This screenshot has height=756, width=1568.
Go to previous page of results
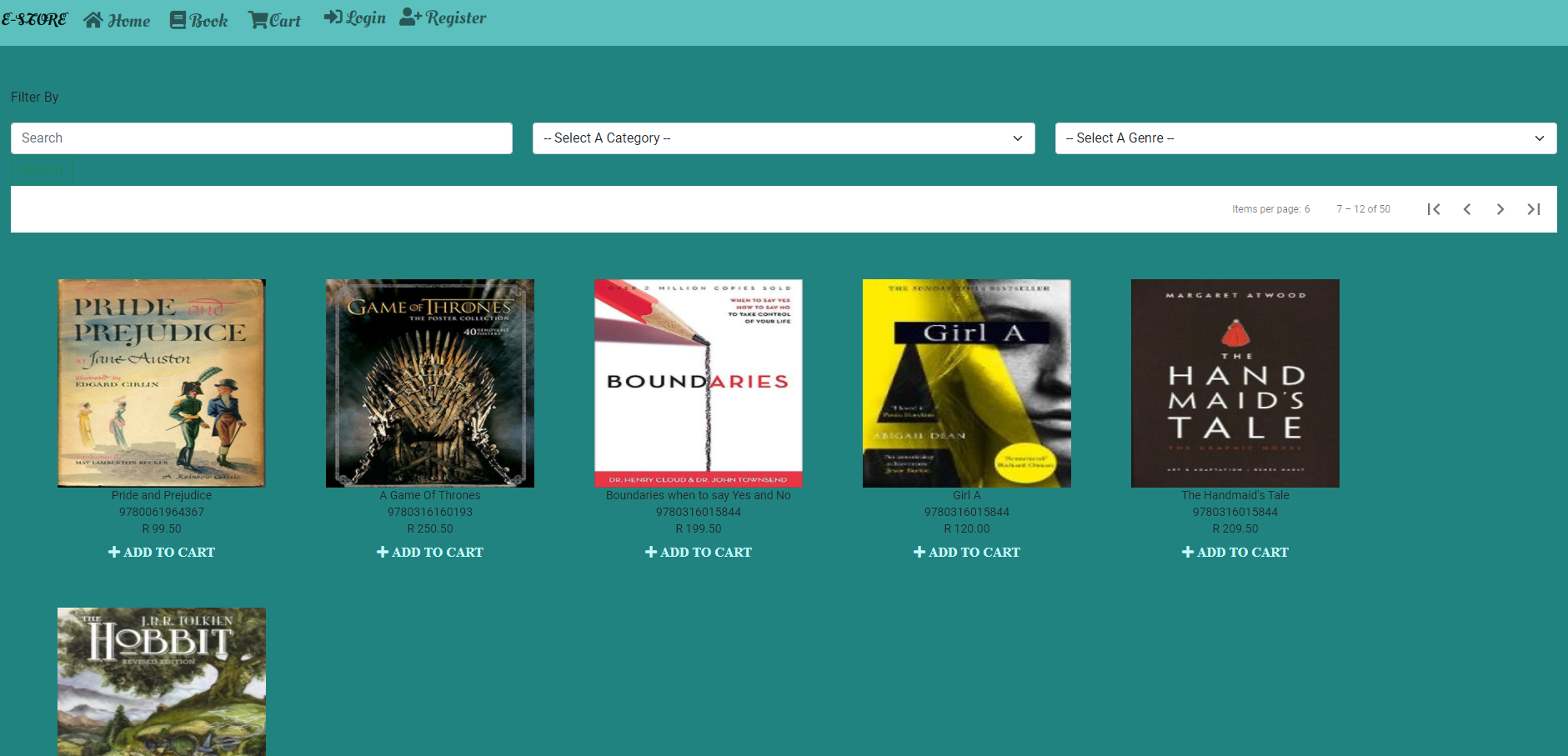click(x=1466, y=209)
